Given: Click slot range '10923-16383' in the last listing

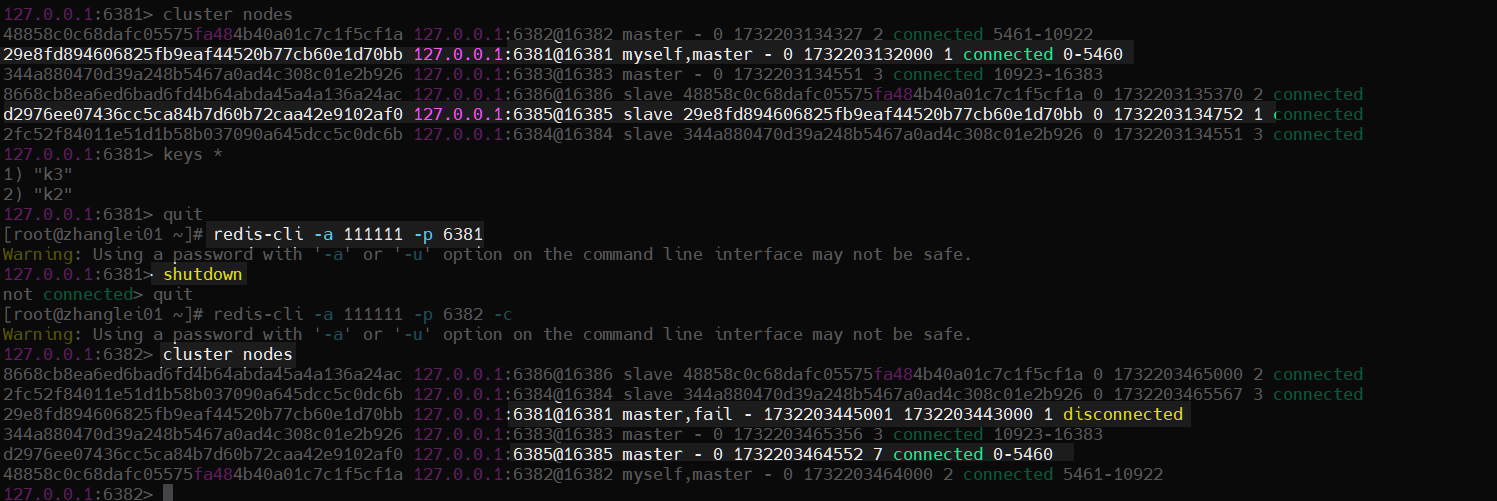Looking at the screenshot, I should pos(1048,434).
